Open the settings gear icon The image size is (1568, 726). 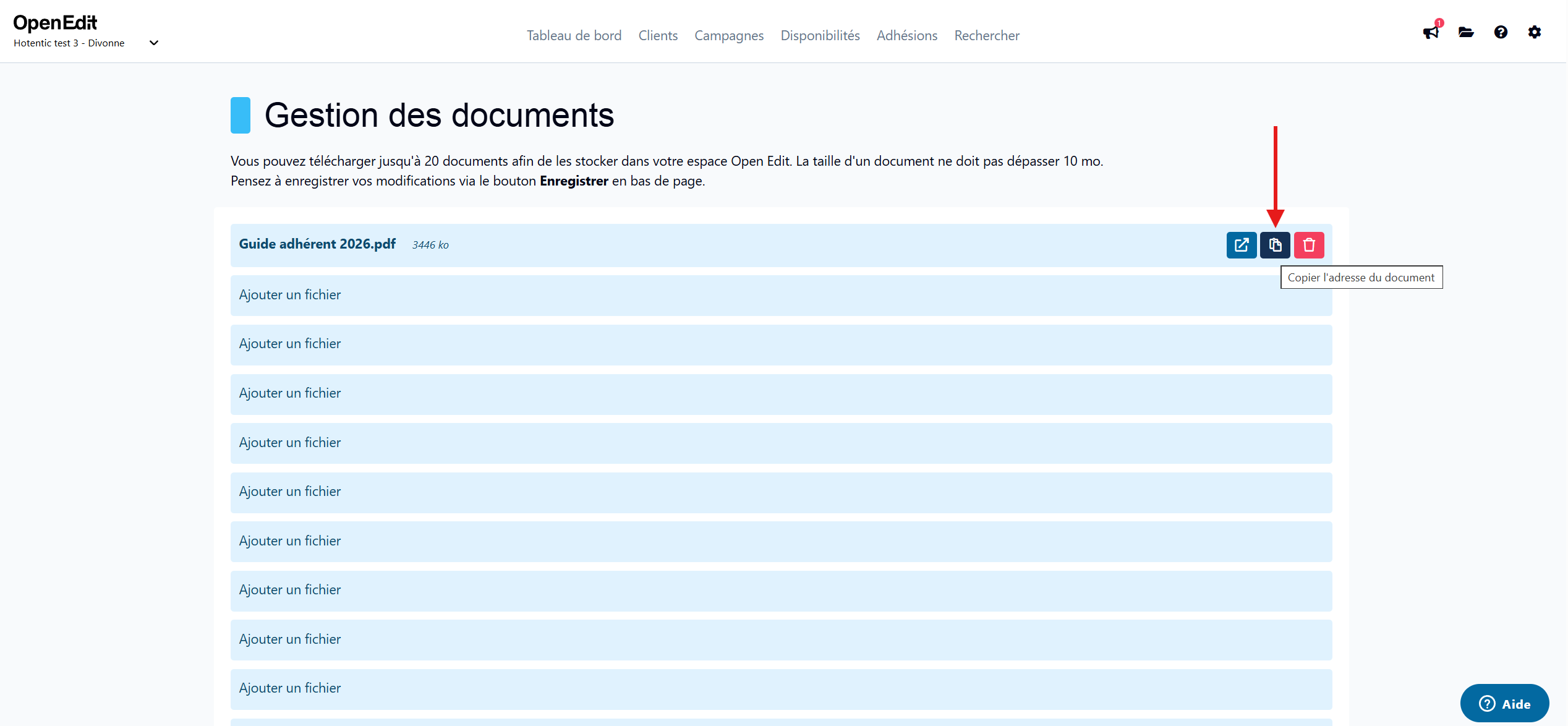pyautogui.click(x=1535, y=32)
